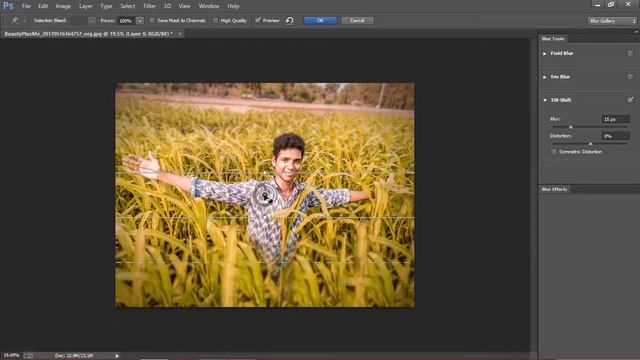Click the Doc size text in status bar
640x360 pixels.
(74, 356)
